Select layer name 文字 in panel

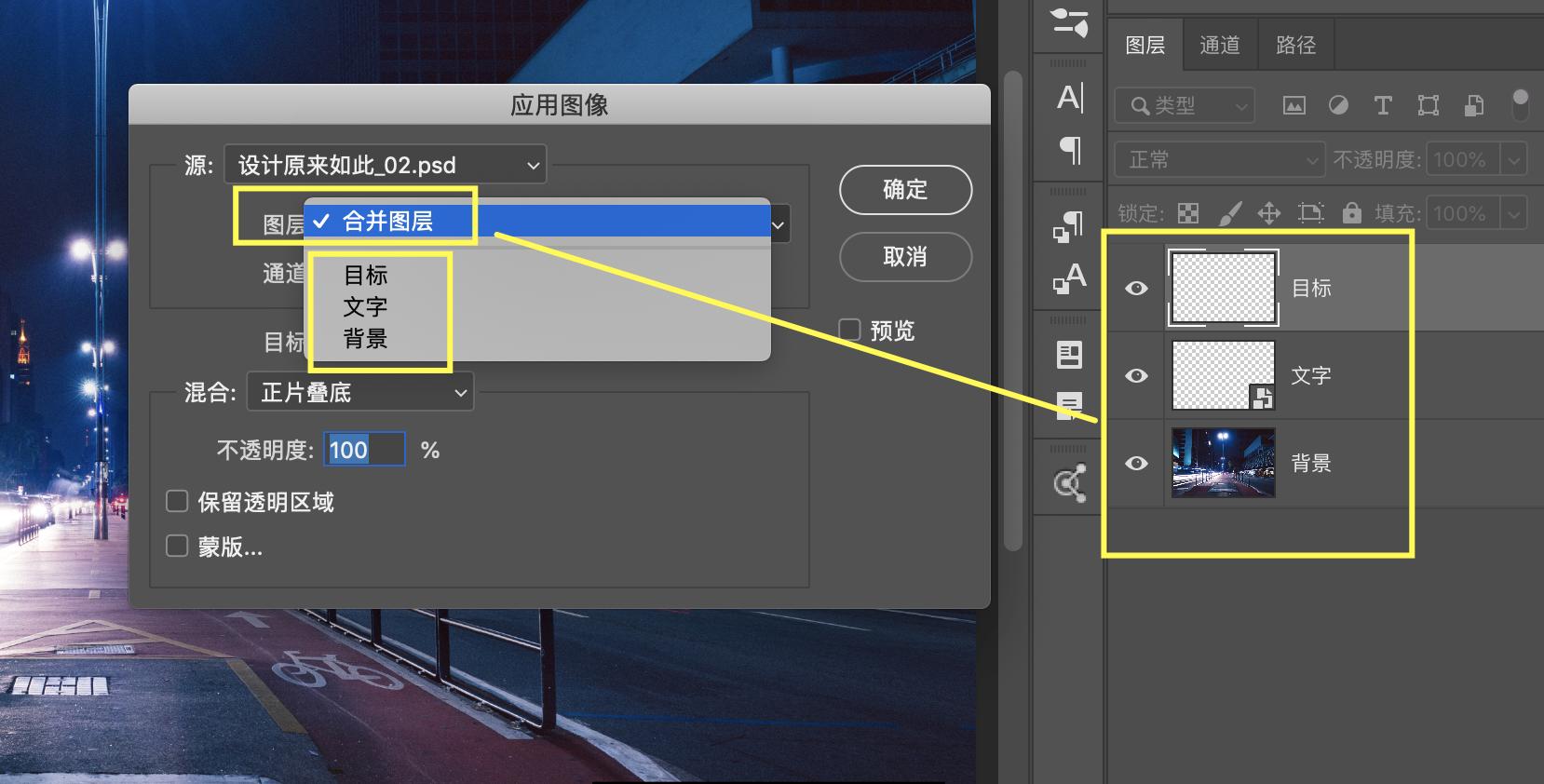[1311, 375]
